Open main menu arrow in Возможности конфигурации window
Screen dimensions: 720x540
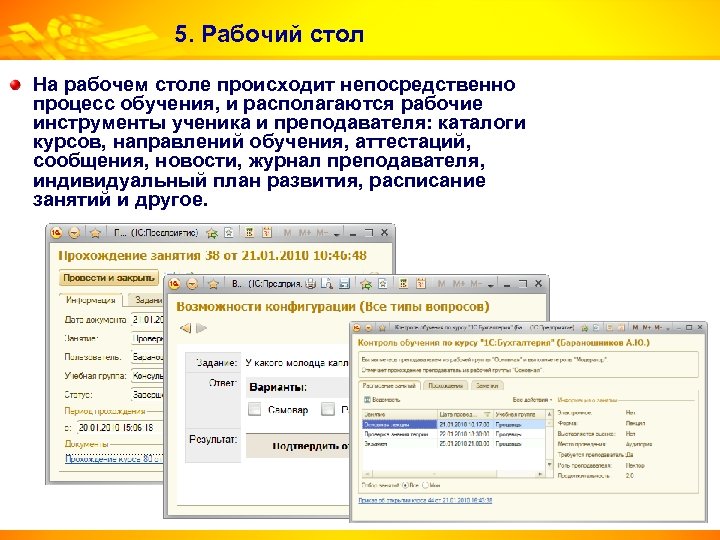coord(192,284)
